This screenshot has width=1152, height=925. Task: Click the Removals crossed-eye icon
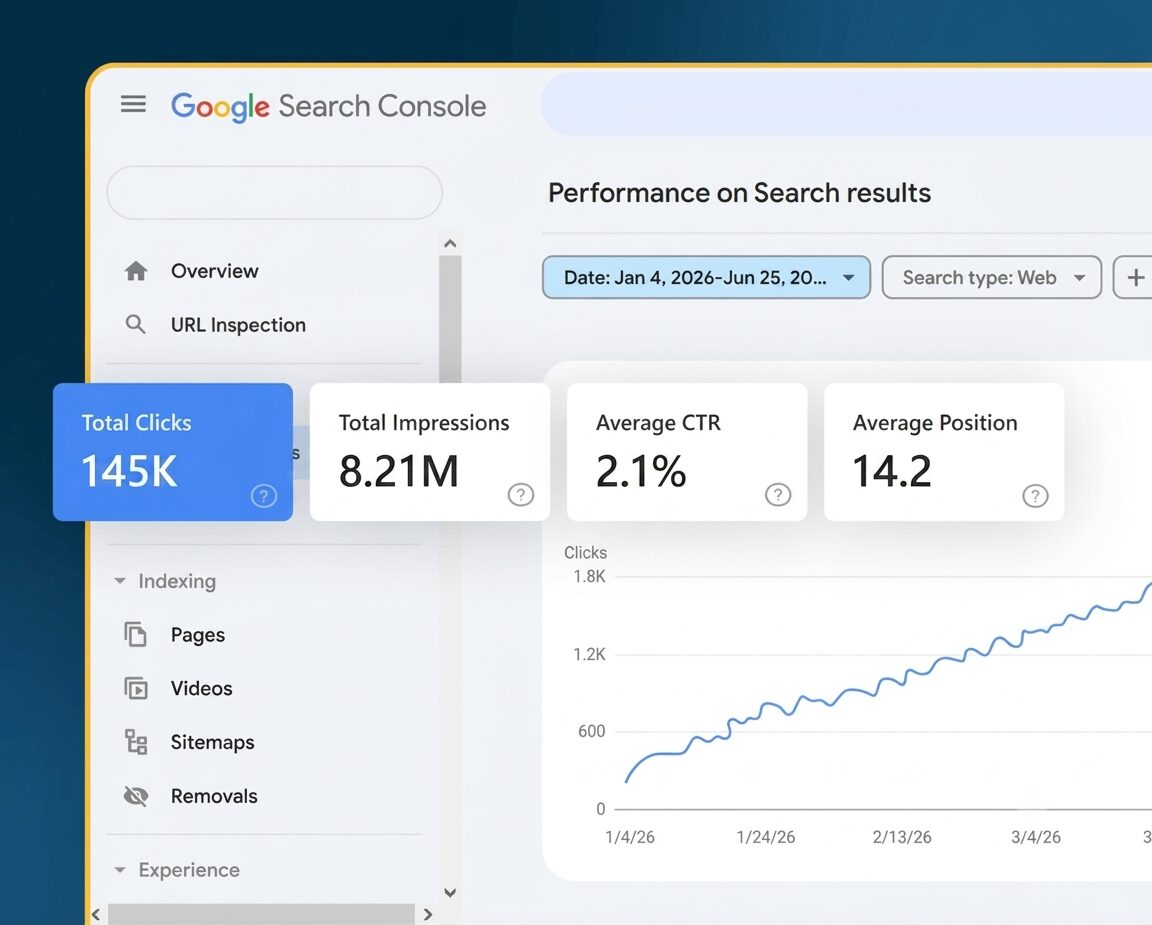click(136, 796)
